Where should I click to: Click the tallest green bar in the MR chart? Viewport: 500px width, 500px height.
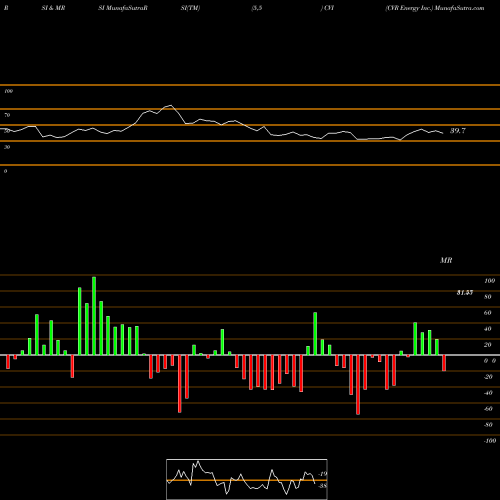94,316
